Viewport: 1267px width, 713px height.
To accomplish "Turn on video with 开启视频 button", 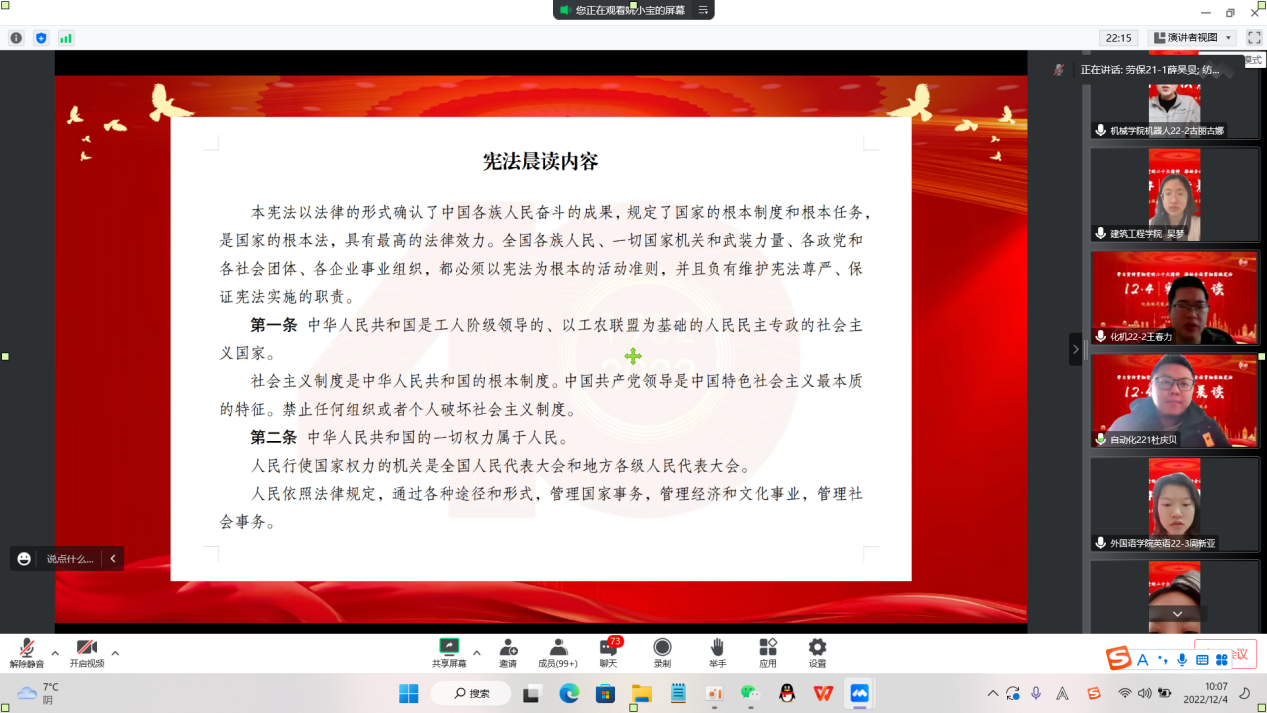I will point(87,650).
